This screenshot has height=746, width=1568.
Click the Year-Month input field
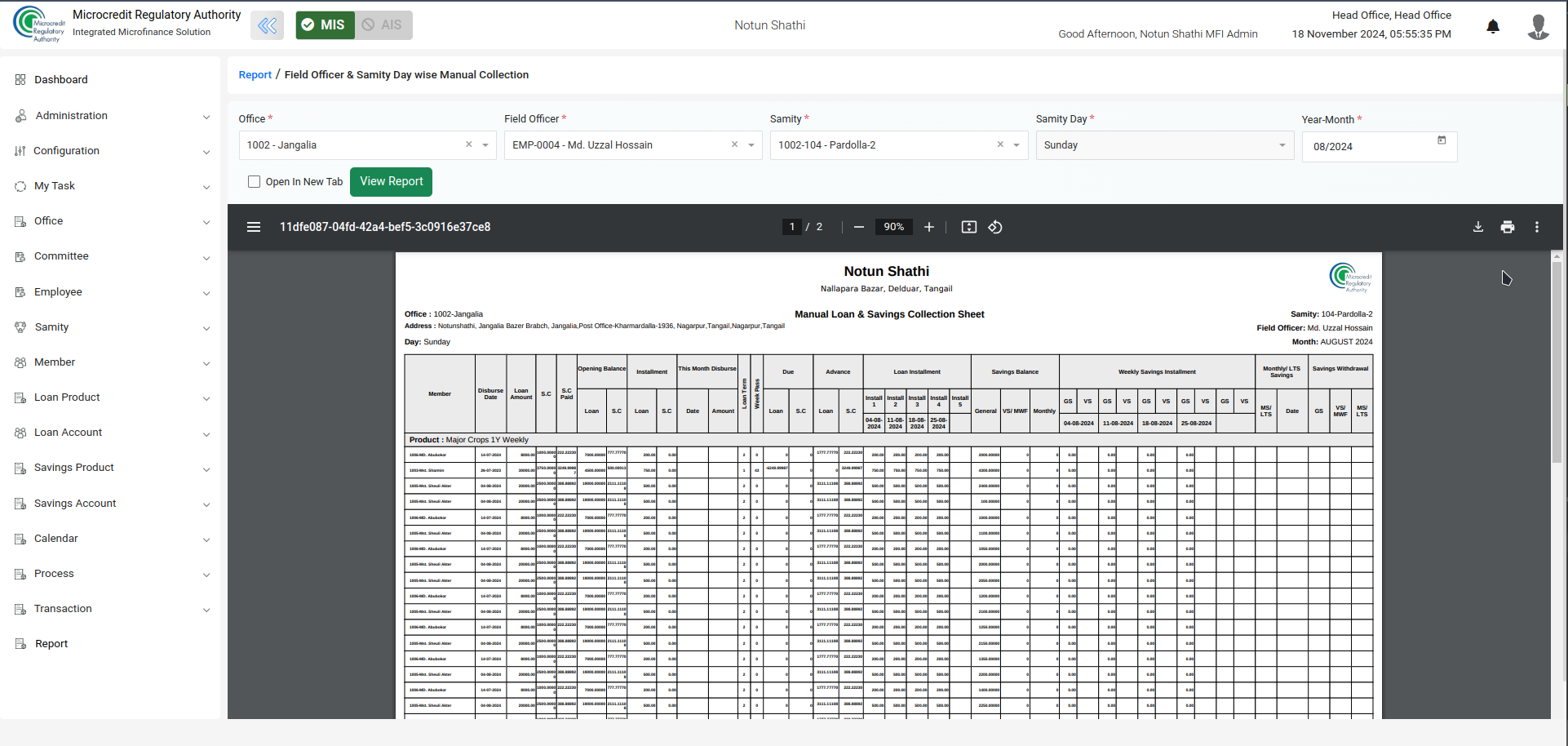click(1379, 146)
